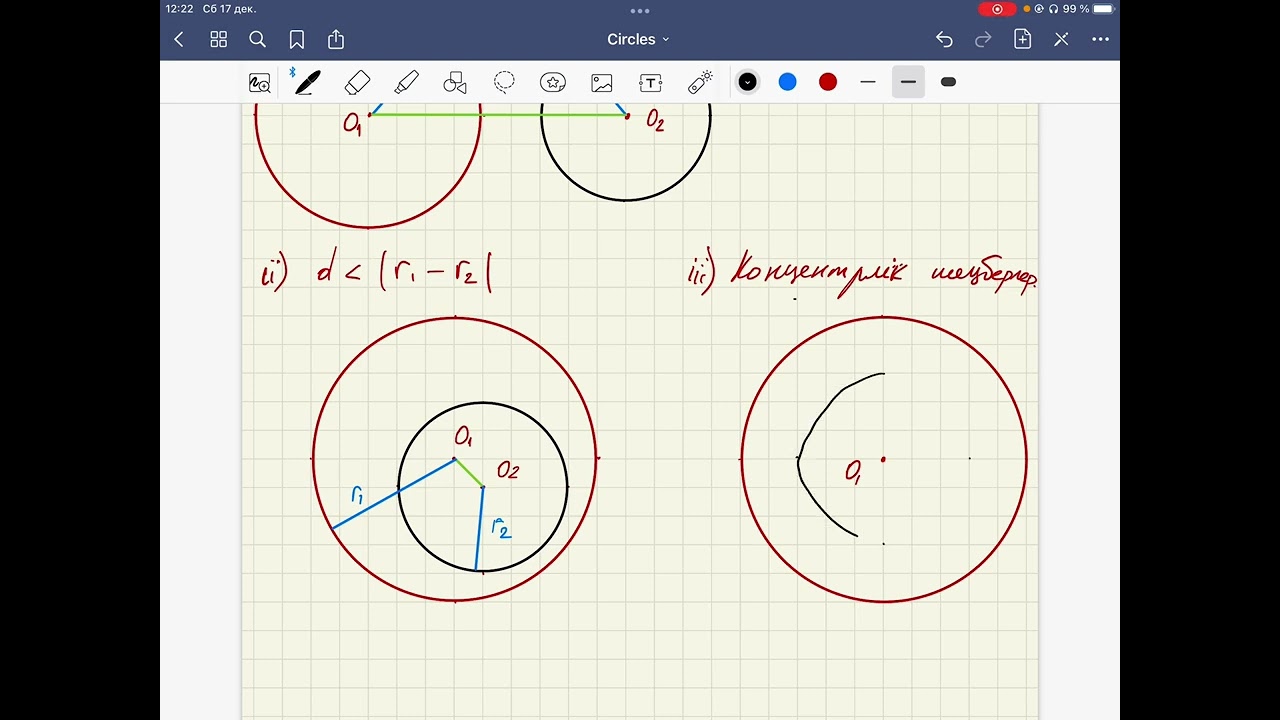Image resolution: width=1280 pixels, height=720 pixels.
Task: Open the Elements sticker tool
Action: pyautogui.click(x=553, y=82)
